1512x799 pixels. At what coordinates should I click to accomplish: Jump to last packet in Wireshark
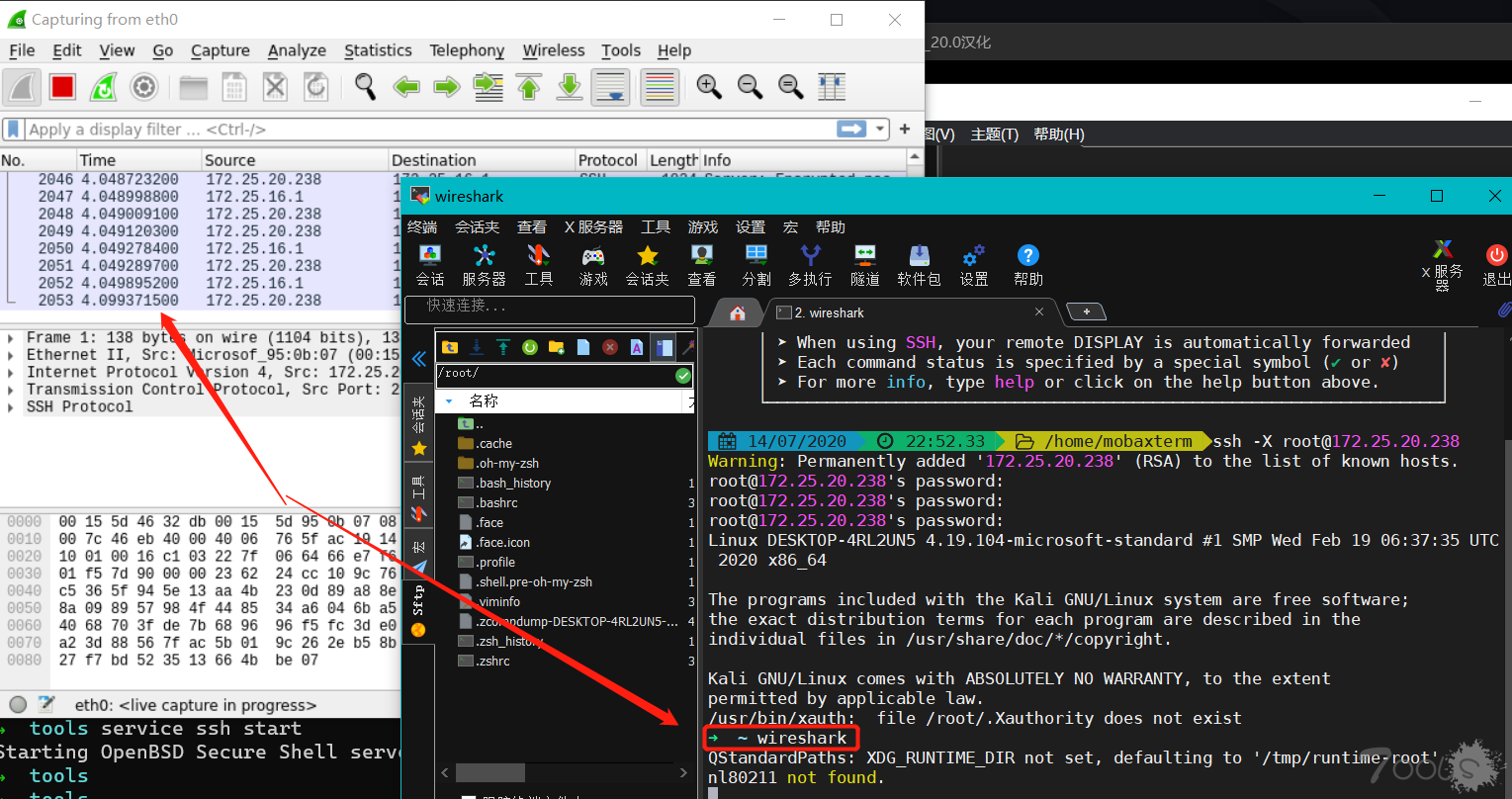(570, 87)
